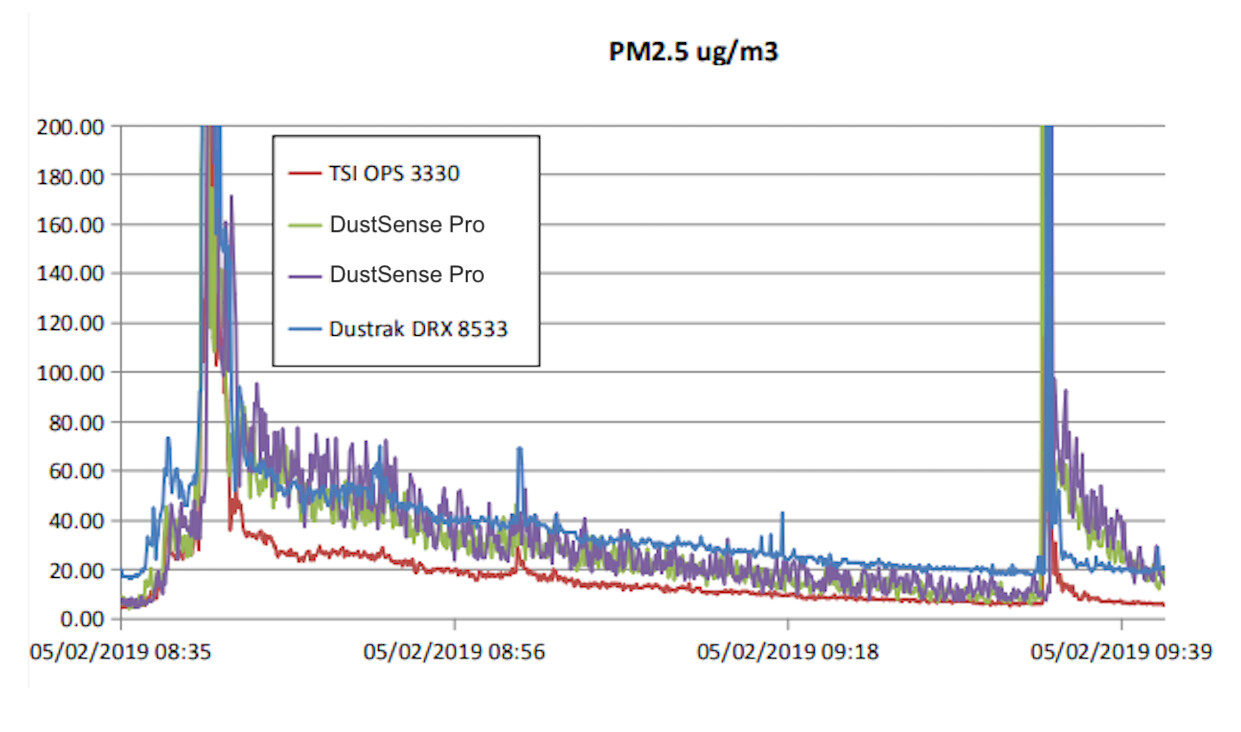
Task: Click the PM2.5 ug/m3 chart title
Action: click(693, 53)
